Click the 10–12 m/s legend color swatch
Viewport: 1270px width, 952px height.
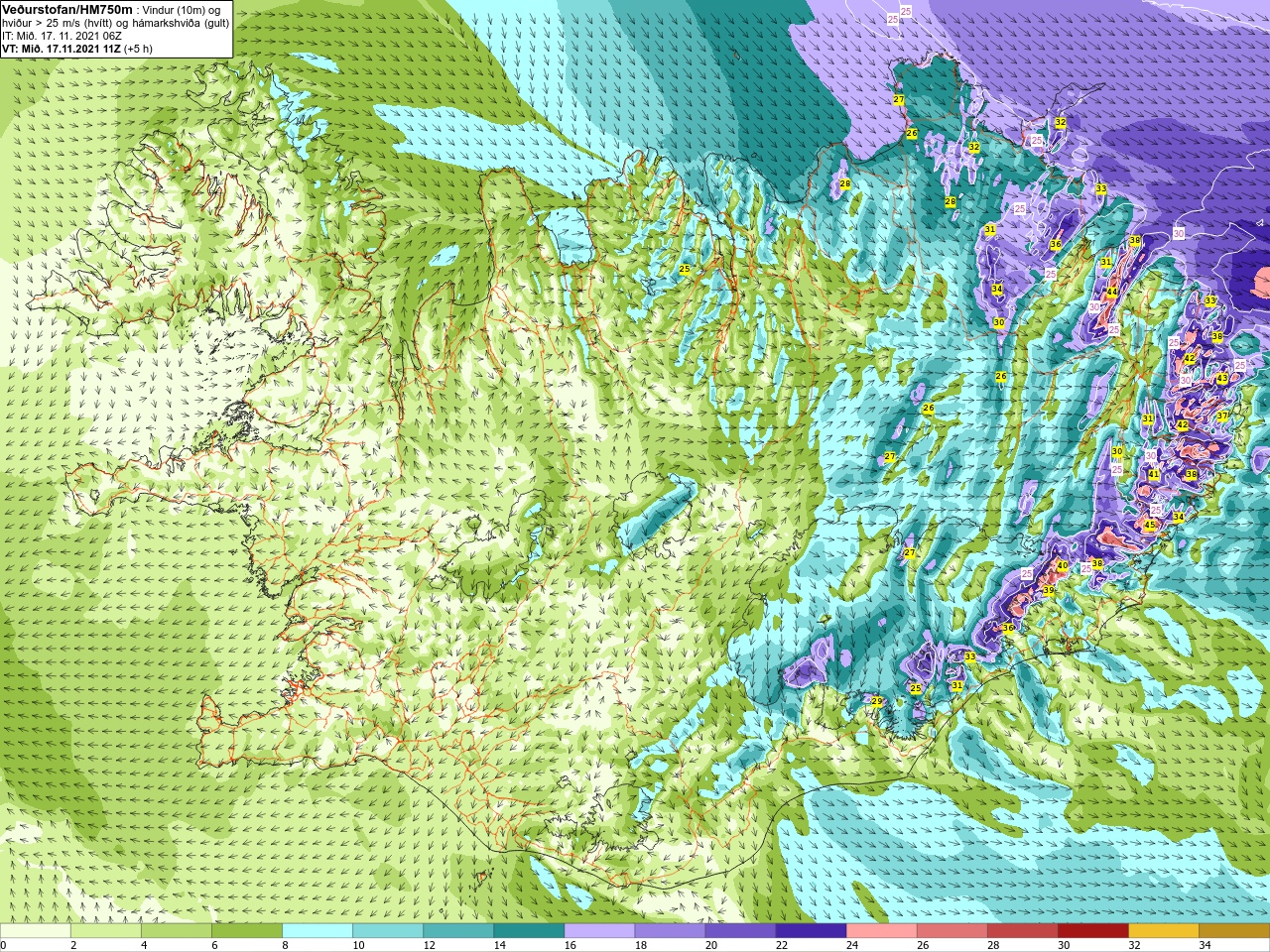click(x=388, y=931)
